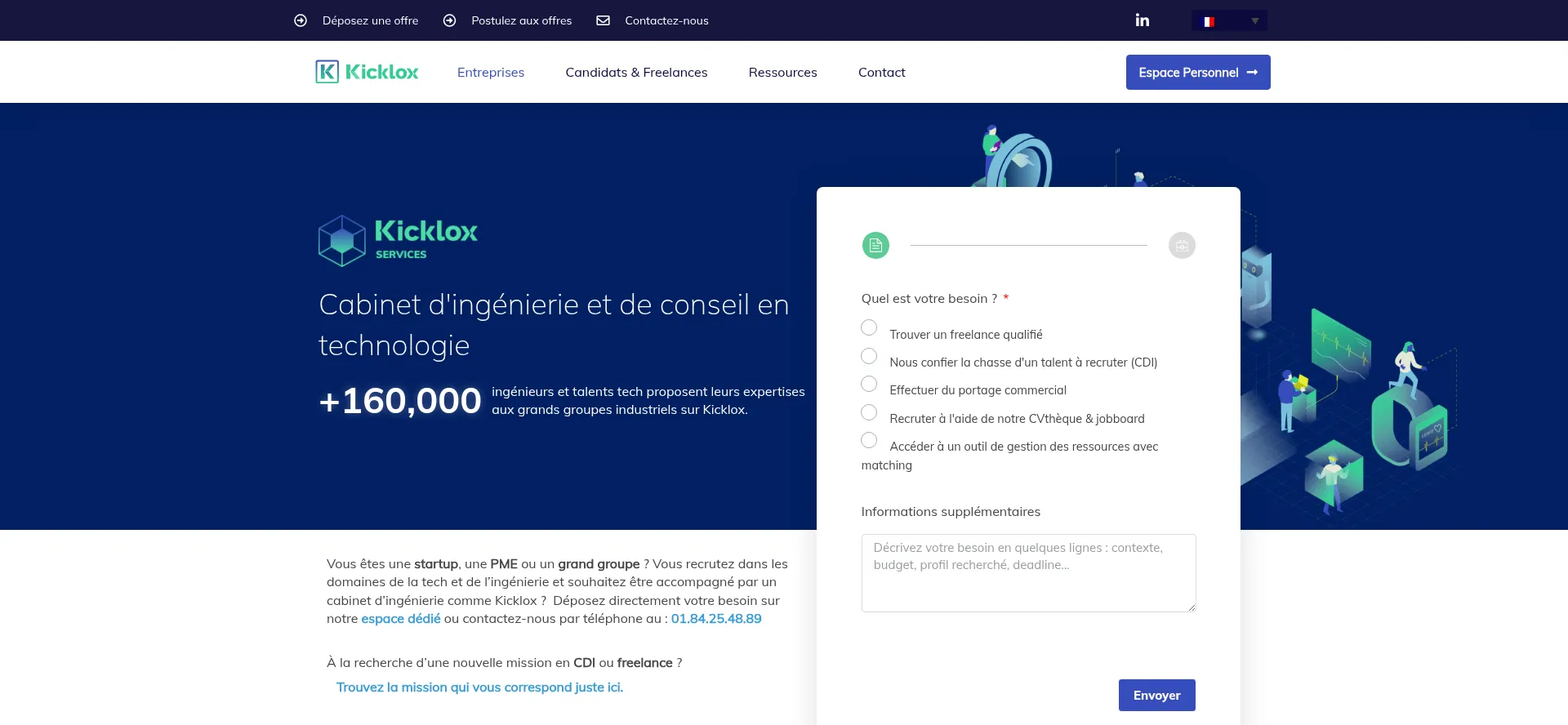Choose 'Accéder à un outil de gestion' radio
Screen dimensions: 1568x725
coord(869,440)
